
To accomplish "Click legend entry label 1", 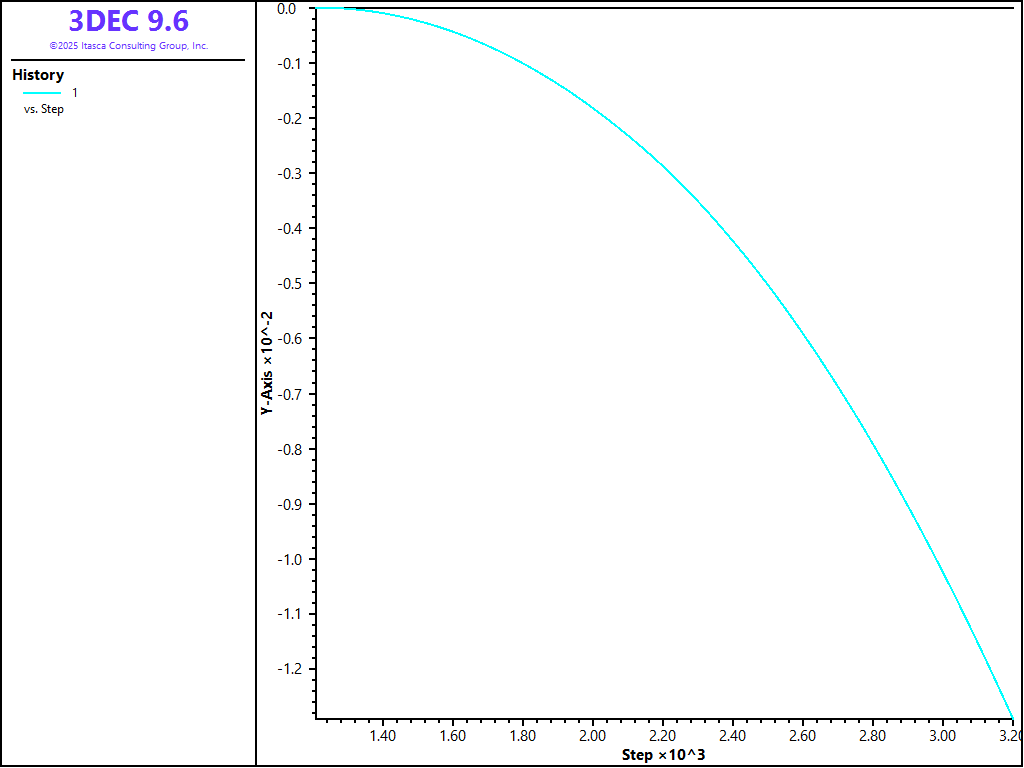I will click(x=75, y=93).
